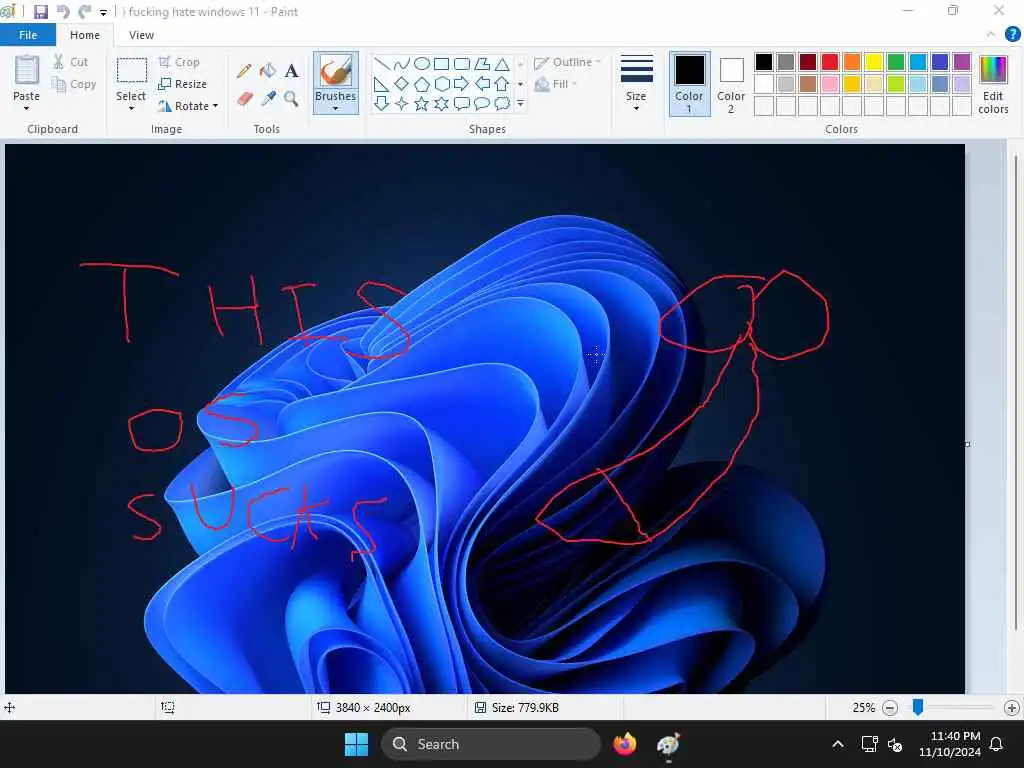This screenshot has height=768, width=1024.
Task: Select the Color picker eyedropper tool
Action: [x=268, y=99]
